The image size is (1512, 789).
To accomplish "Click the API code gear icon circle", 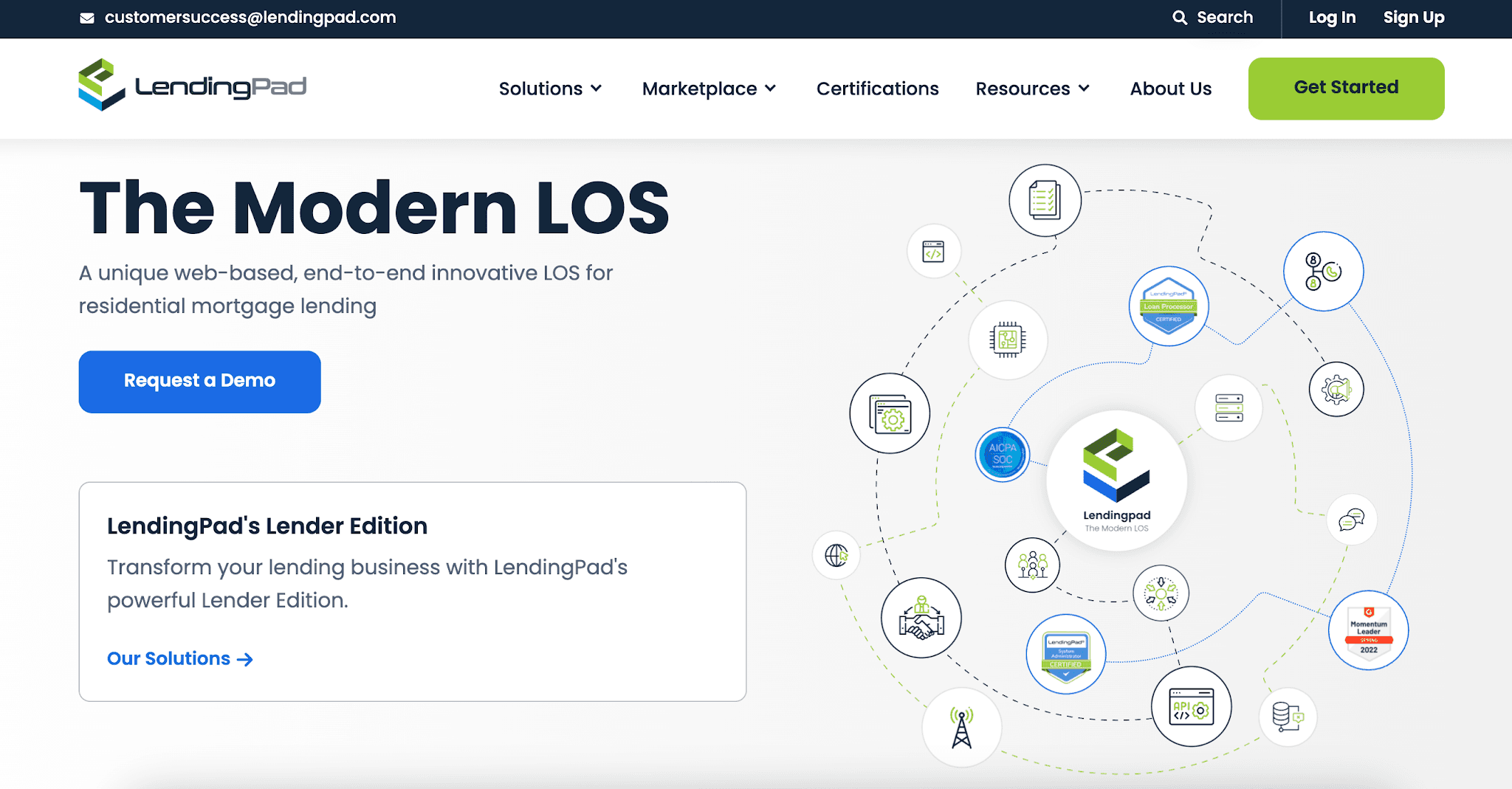I will tap(1192, 706).
